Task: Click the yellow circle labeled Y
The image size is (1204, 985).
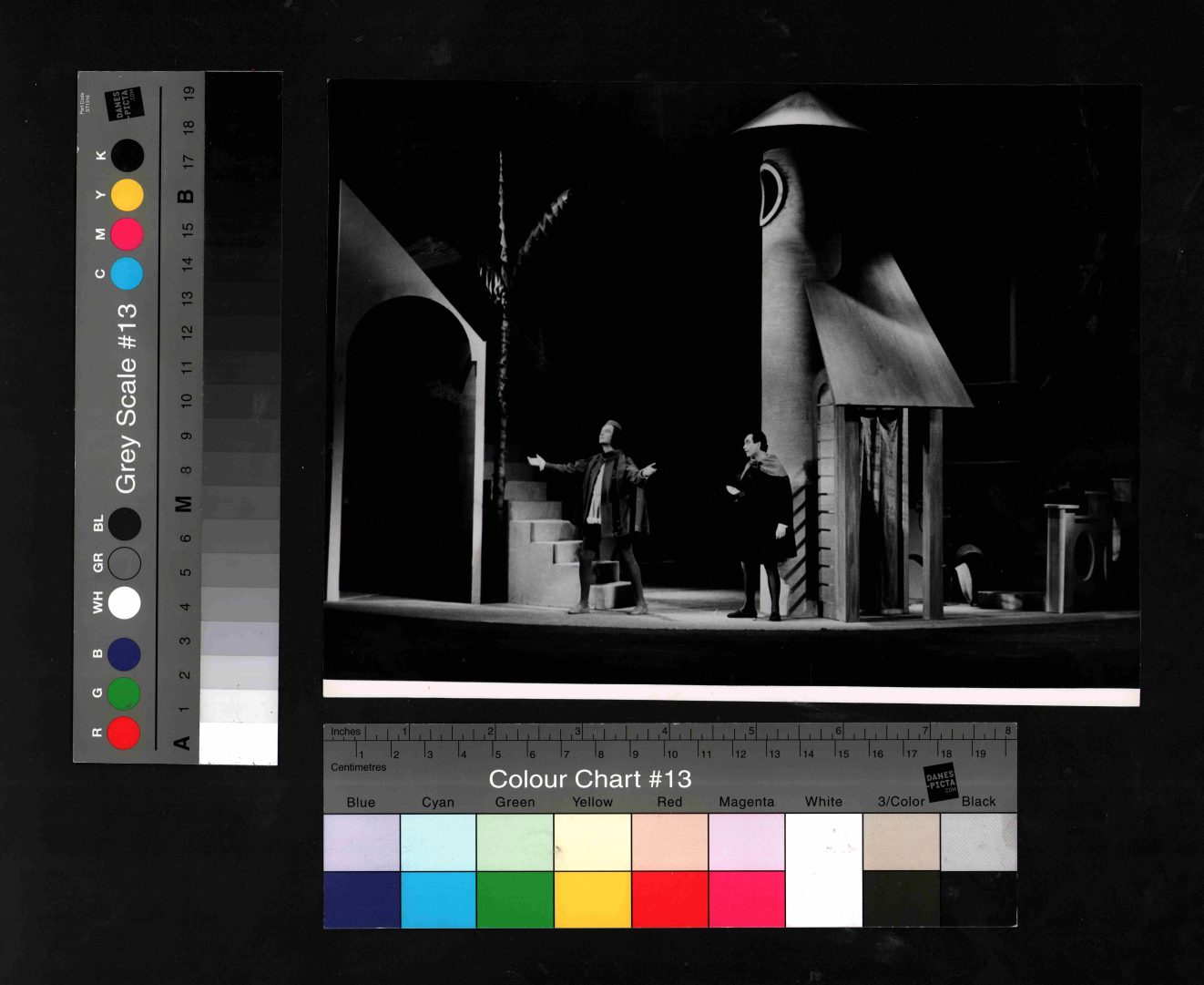Action: [x=128, y=195]
